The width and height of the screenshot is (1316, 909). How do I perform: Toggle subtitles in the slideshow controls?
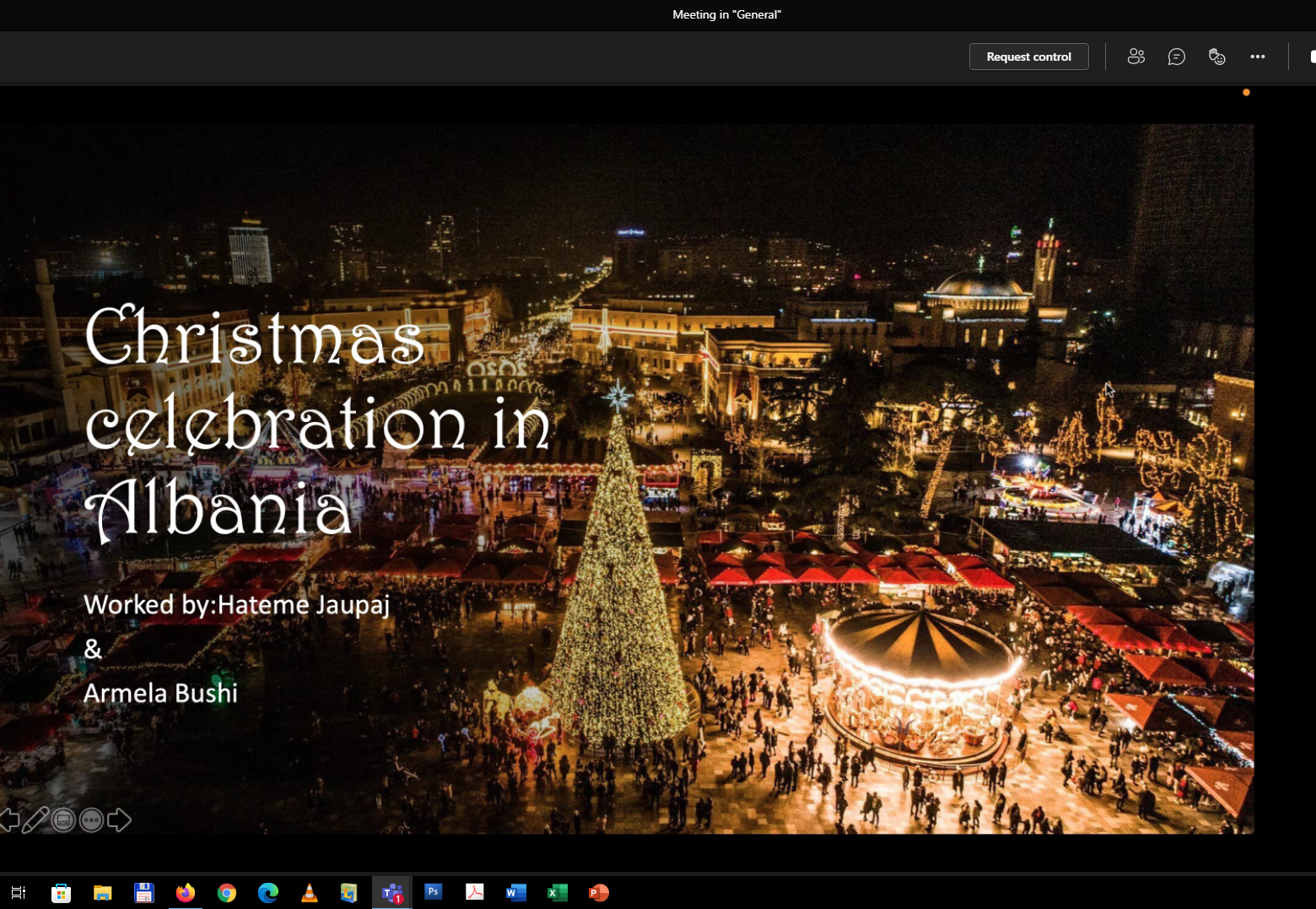tap(63, 820)
